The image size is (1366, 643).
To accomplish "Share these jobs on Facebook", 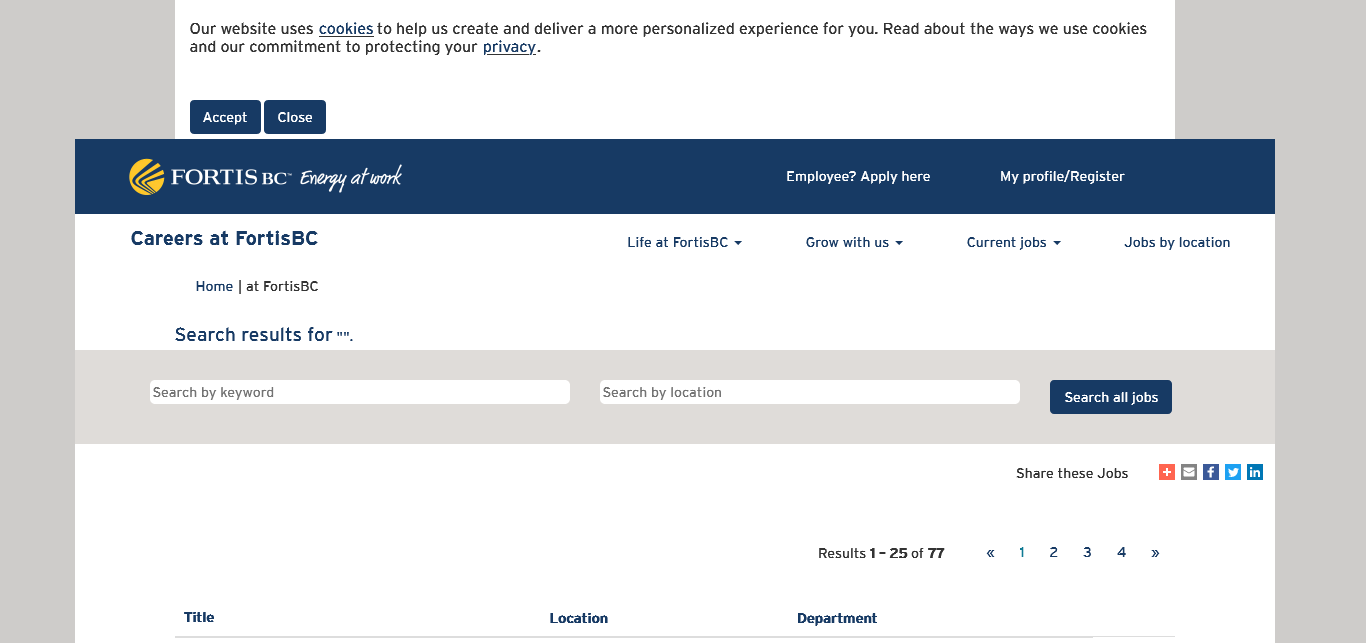I will point(1211,472).
